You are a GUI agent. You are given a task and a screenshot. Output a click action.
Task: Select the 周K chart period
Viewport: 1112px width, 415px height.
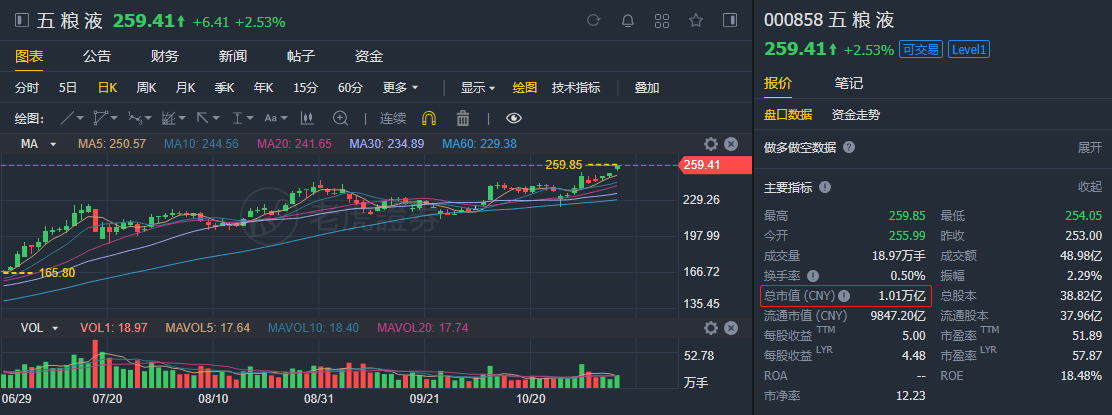146,88
